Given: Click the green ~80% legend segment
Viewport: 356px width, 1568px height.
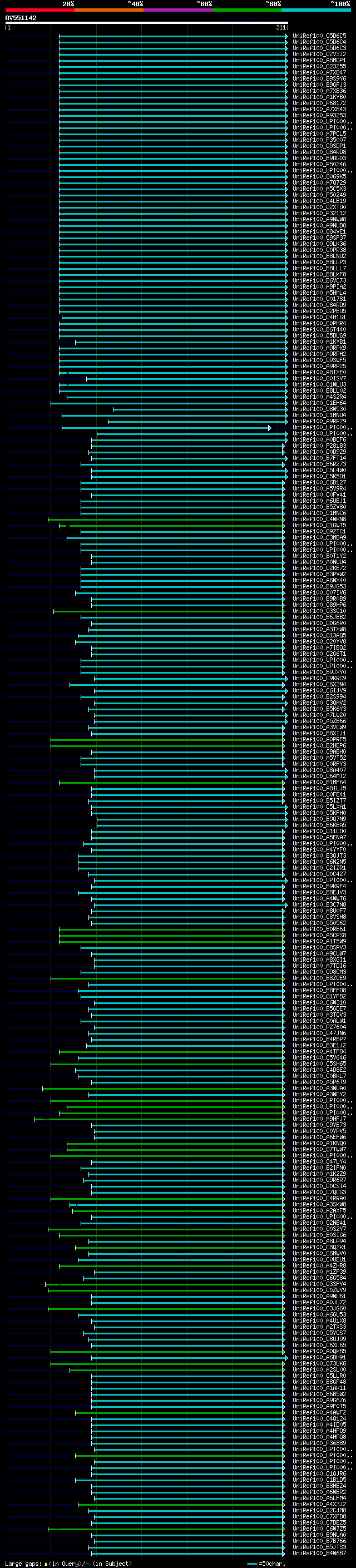Looking at the screenshot, I should (246, 10).
